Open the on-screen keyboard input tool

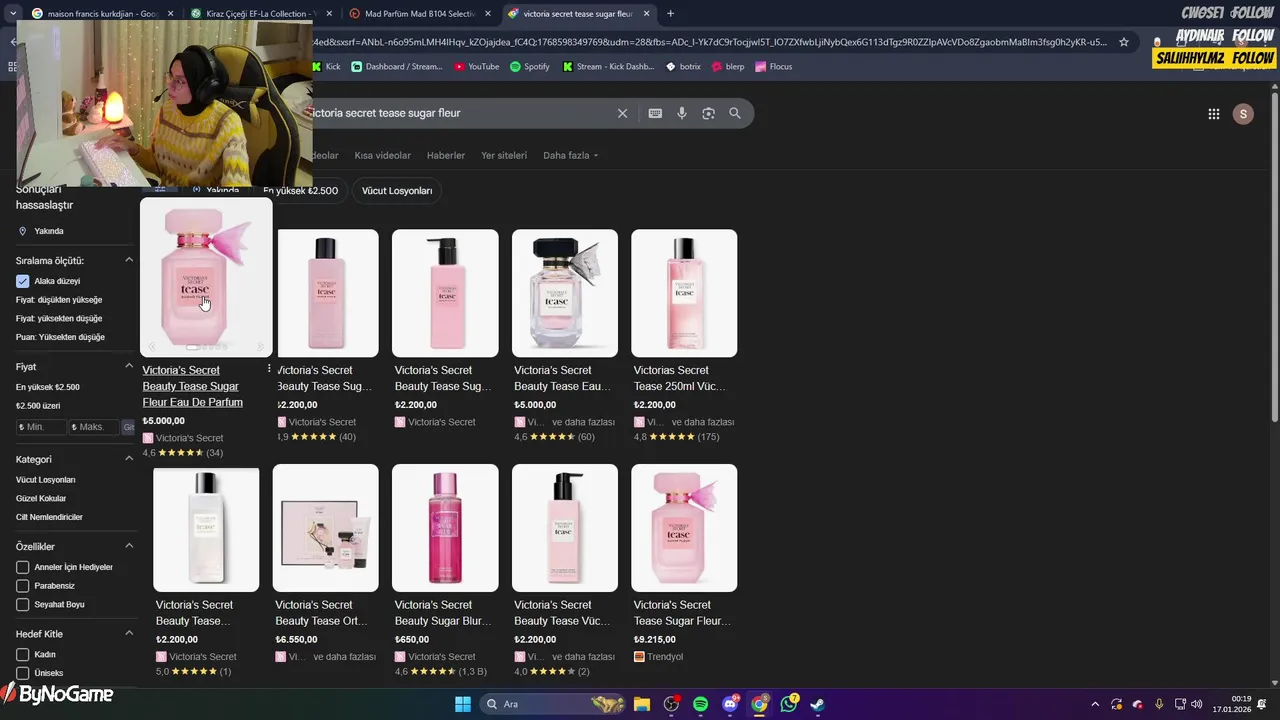tap(655, 113)
